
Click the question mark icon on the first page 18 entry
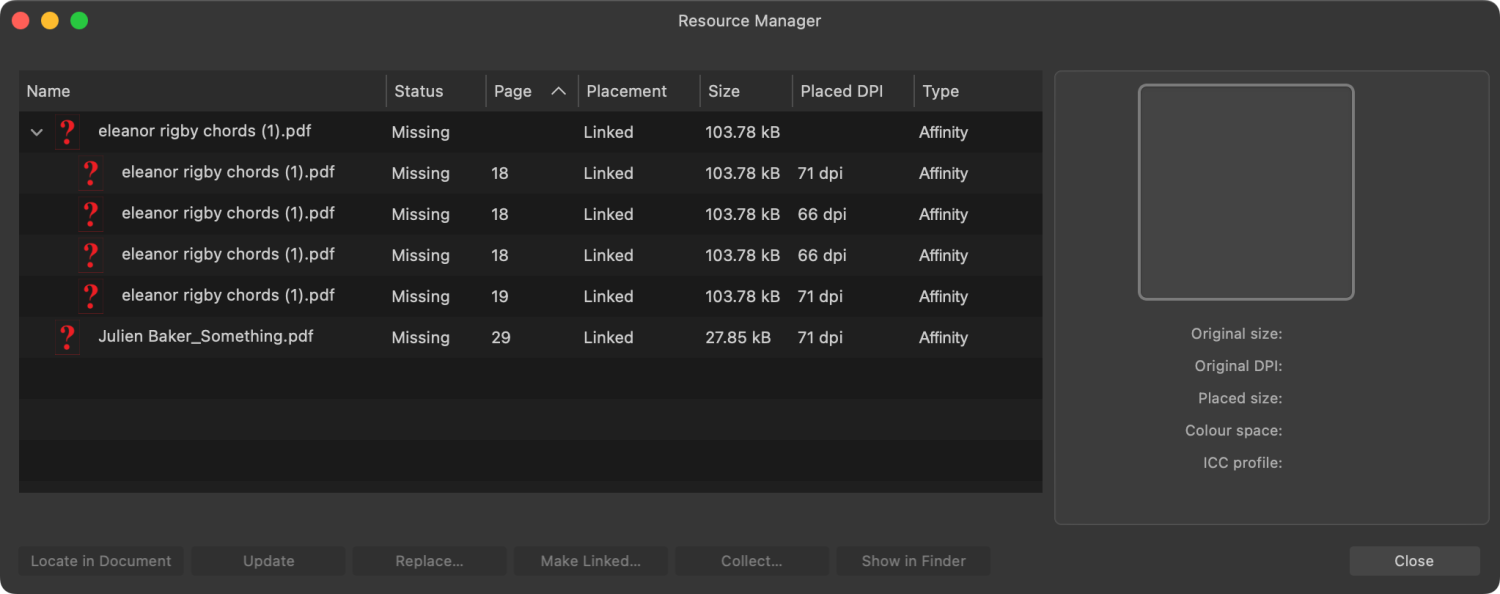click(91, 173)
